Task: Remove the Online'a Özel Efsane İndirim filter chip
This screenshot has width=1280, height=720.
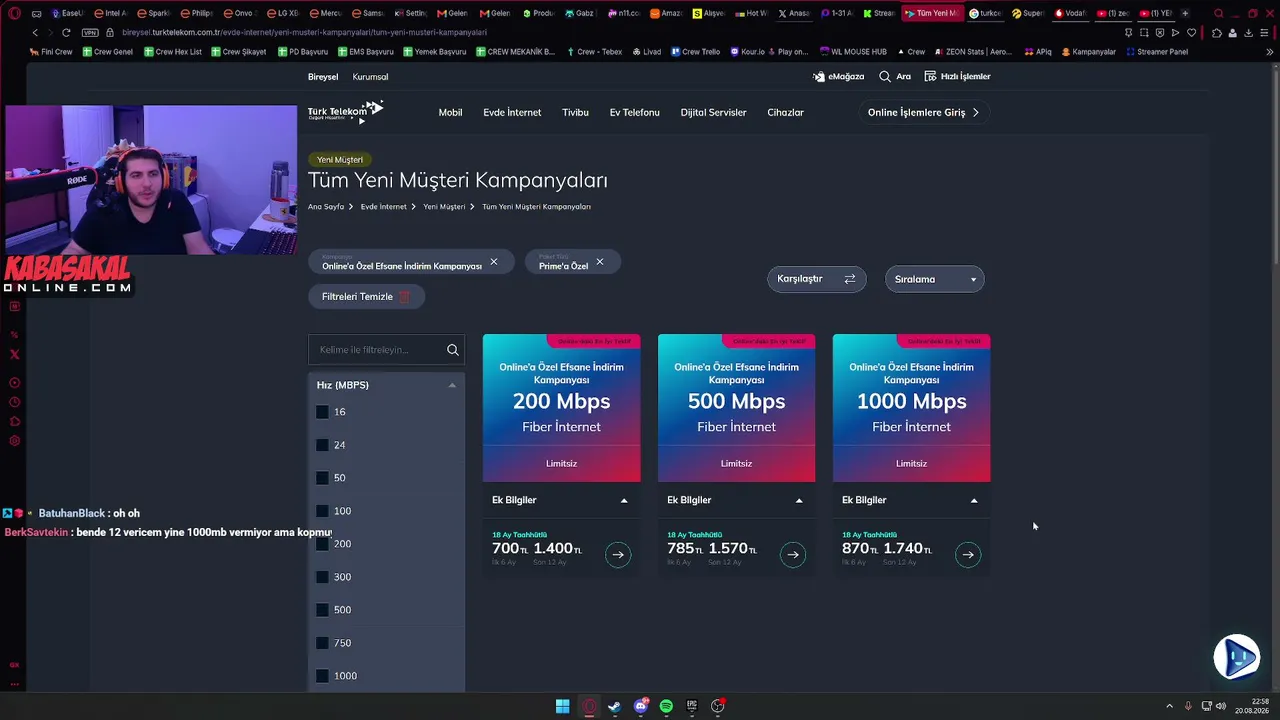Action: tap(494, 262)
